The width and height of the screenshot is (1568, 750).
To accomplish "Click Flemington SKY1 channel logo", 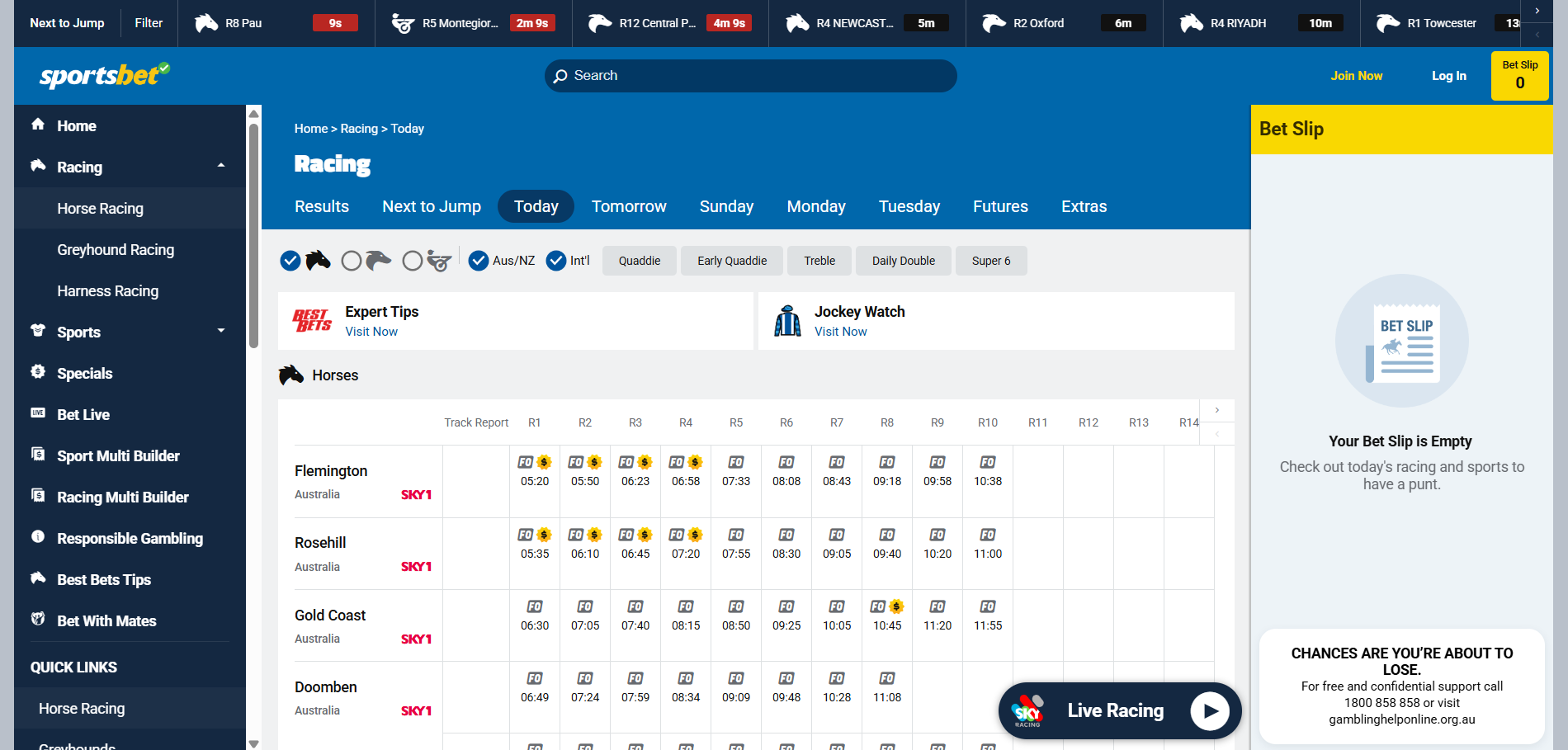I will 417,495.
